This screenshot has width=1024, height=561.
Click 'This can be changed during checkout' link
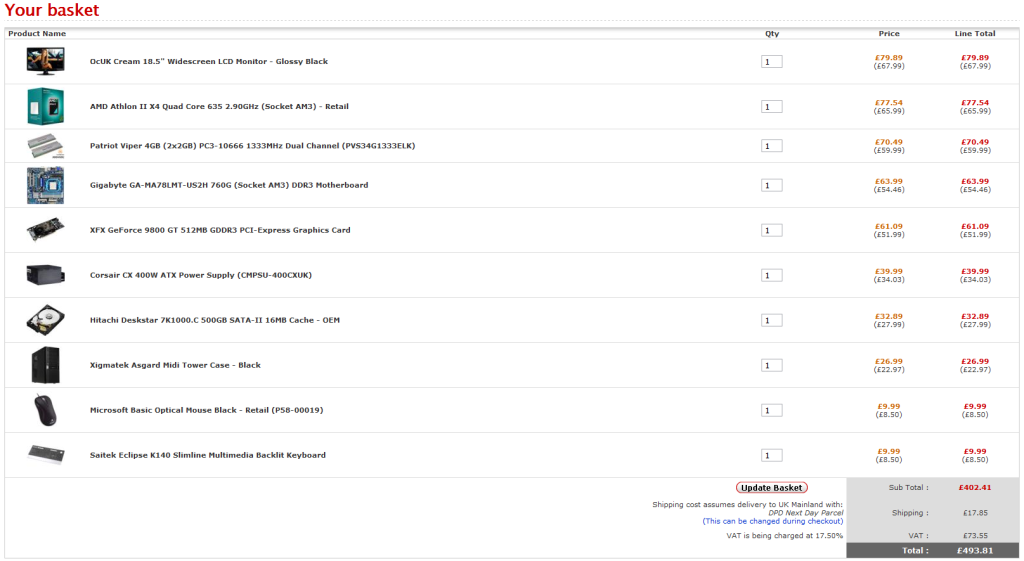[x=773, y=521]
